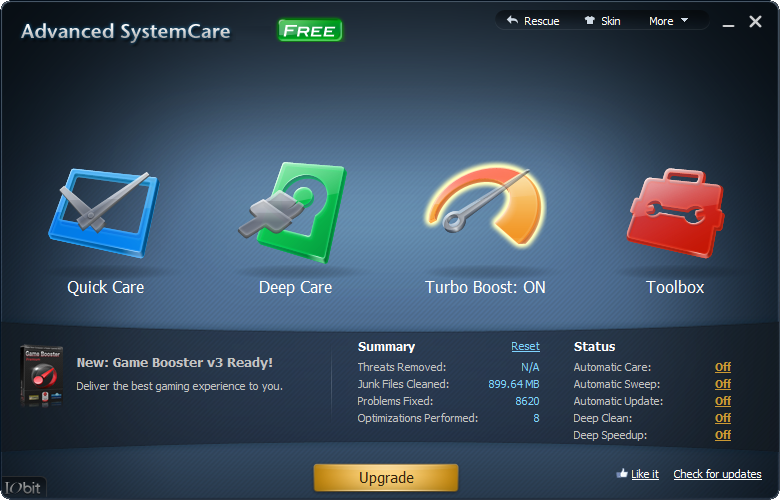
Task: Close the Advanced SystemCare window
Action: pos(755,21)
